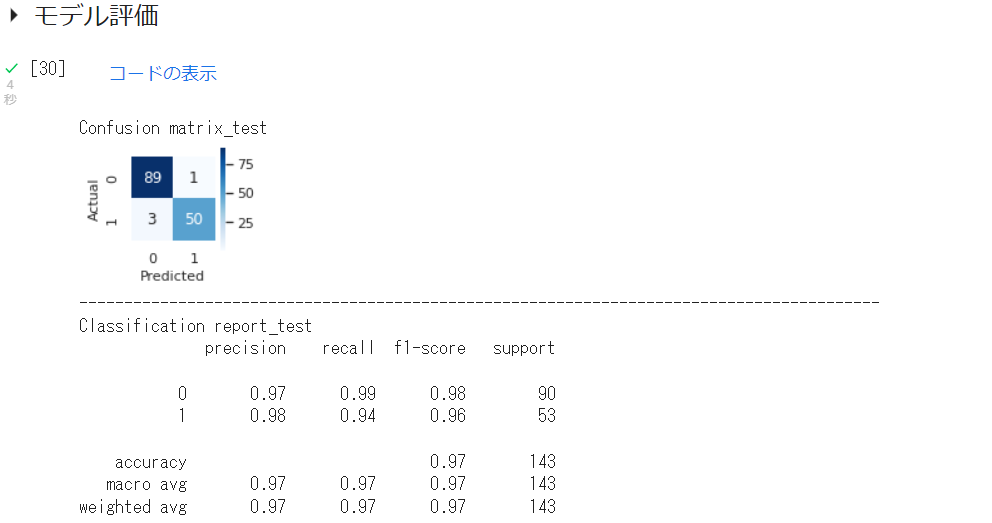
Task: Select the Classification report_test title
Action: tap(195, 326)
